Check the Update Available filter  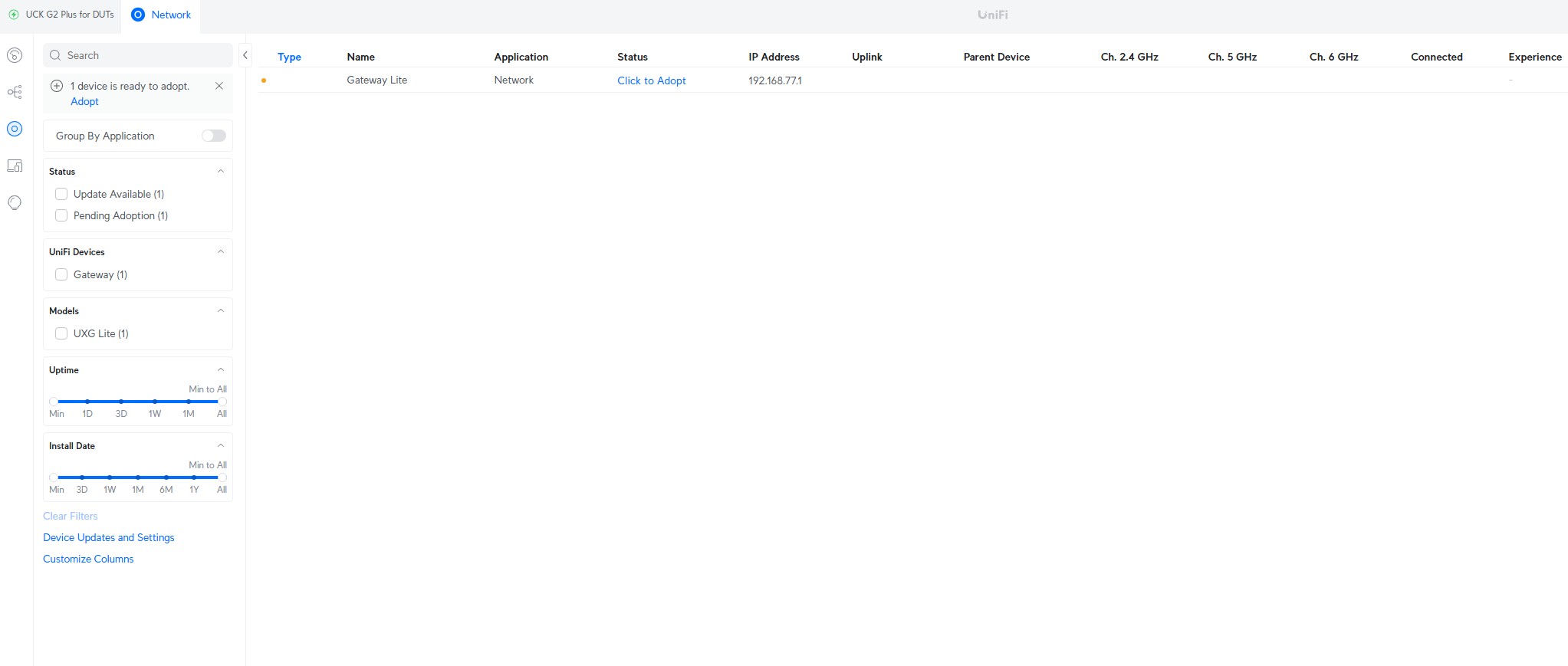point(61,194)
